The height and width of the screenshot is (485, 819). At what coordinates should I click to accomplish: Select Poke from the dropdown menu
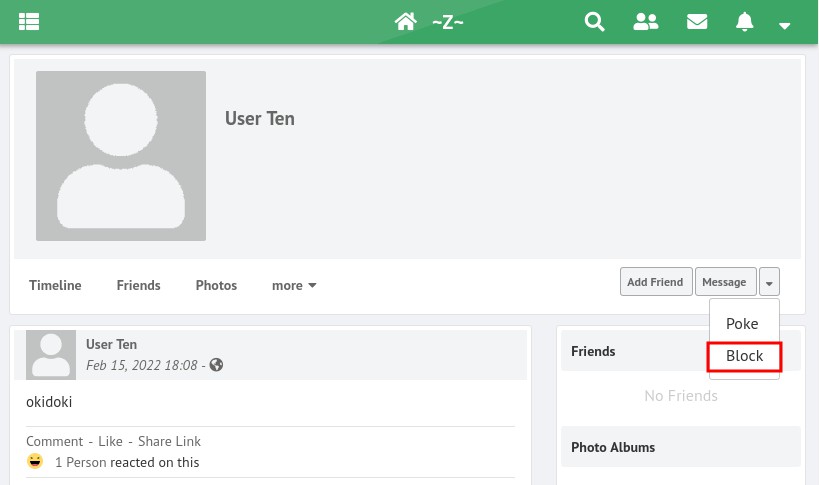[x=742, y=324]
